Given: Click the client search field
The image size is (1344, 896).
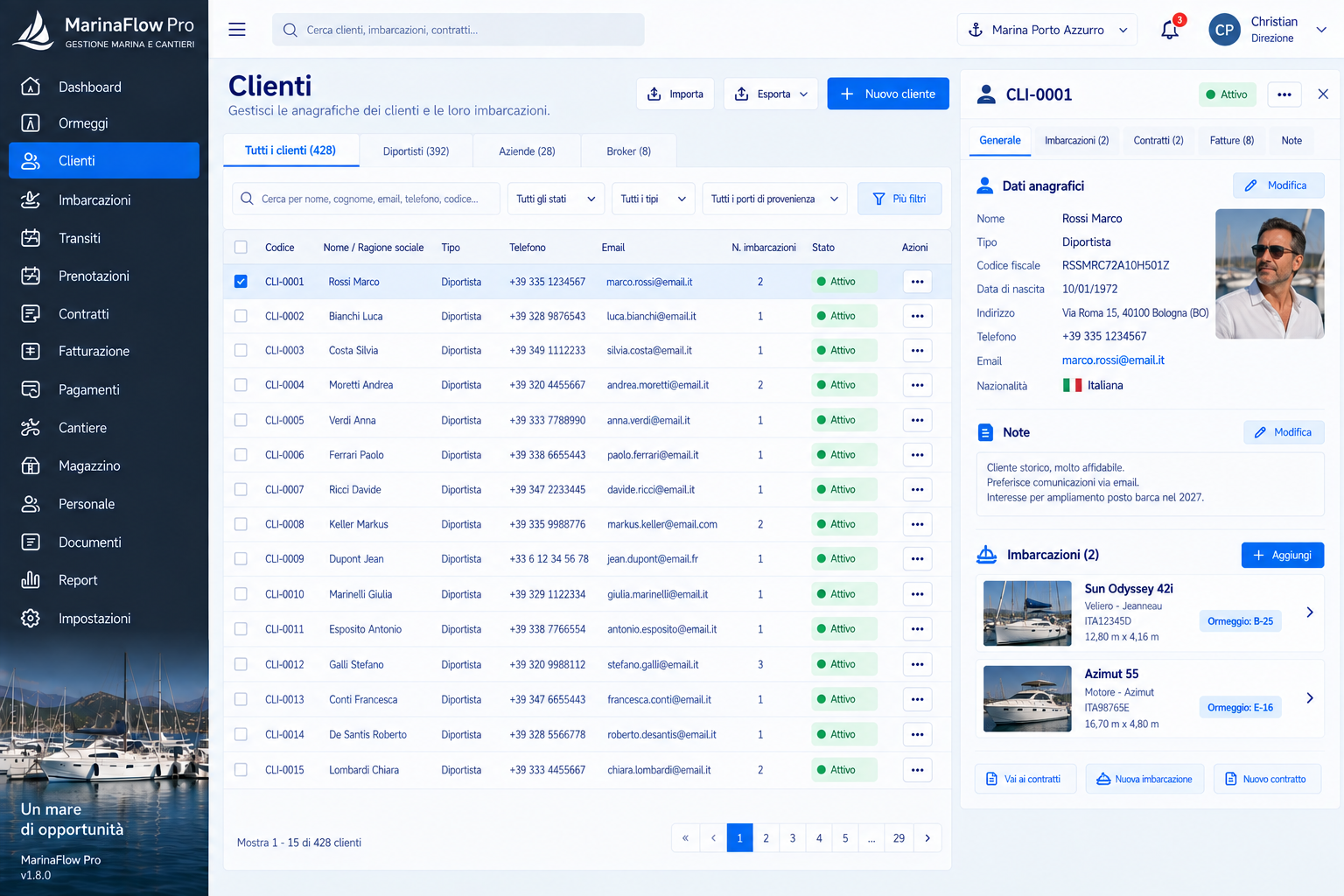Looking at the screenshot, I should coord(367,199).
